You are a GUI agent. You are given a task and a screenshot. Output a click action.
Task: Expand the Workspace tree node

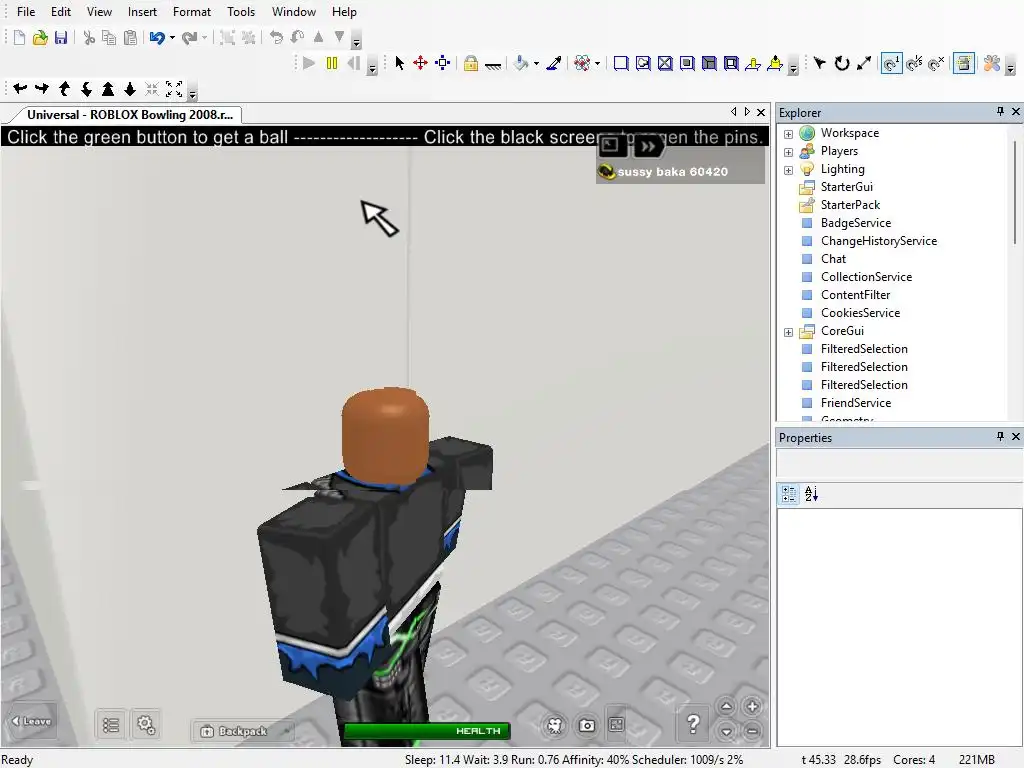tap(788, 134)
